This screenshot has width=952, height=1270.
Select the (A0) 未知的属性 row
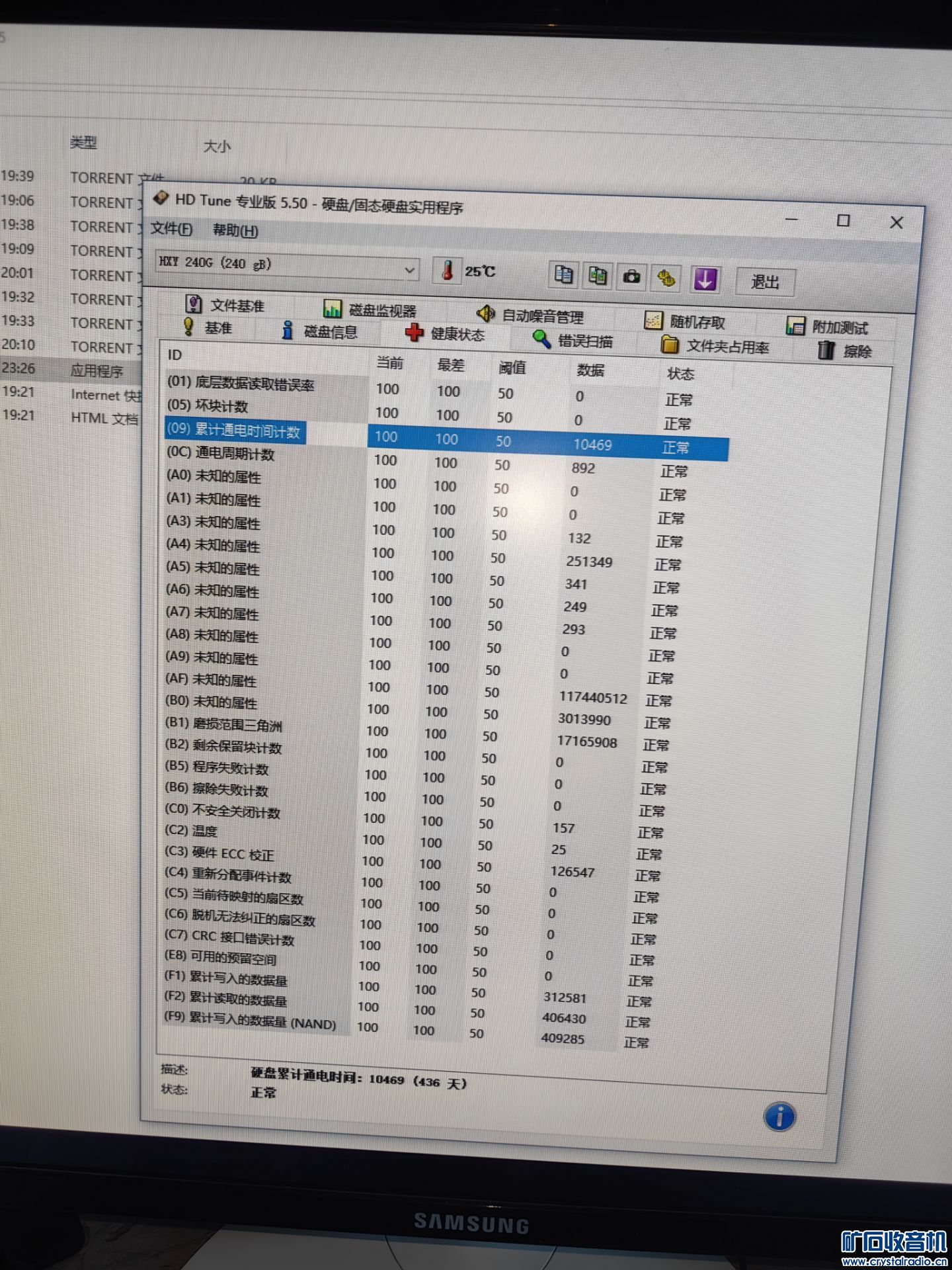pos(426,484)
